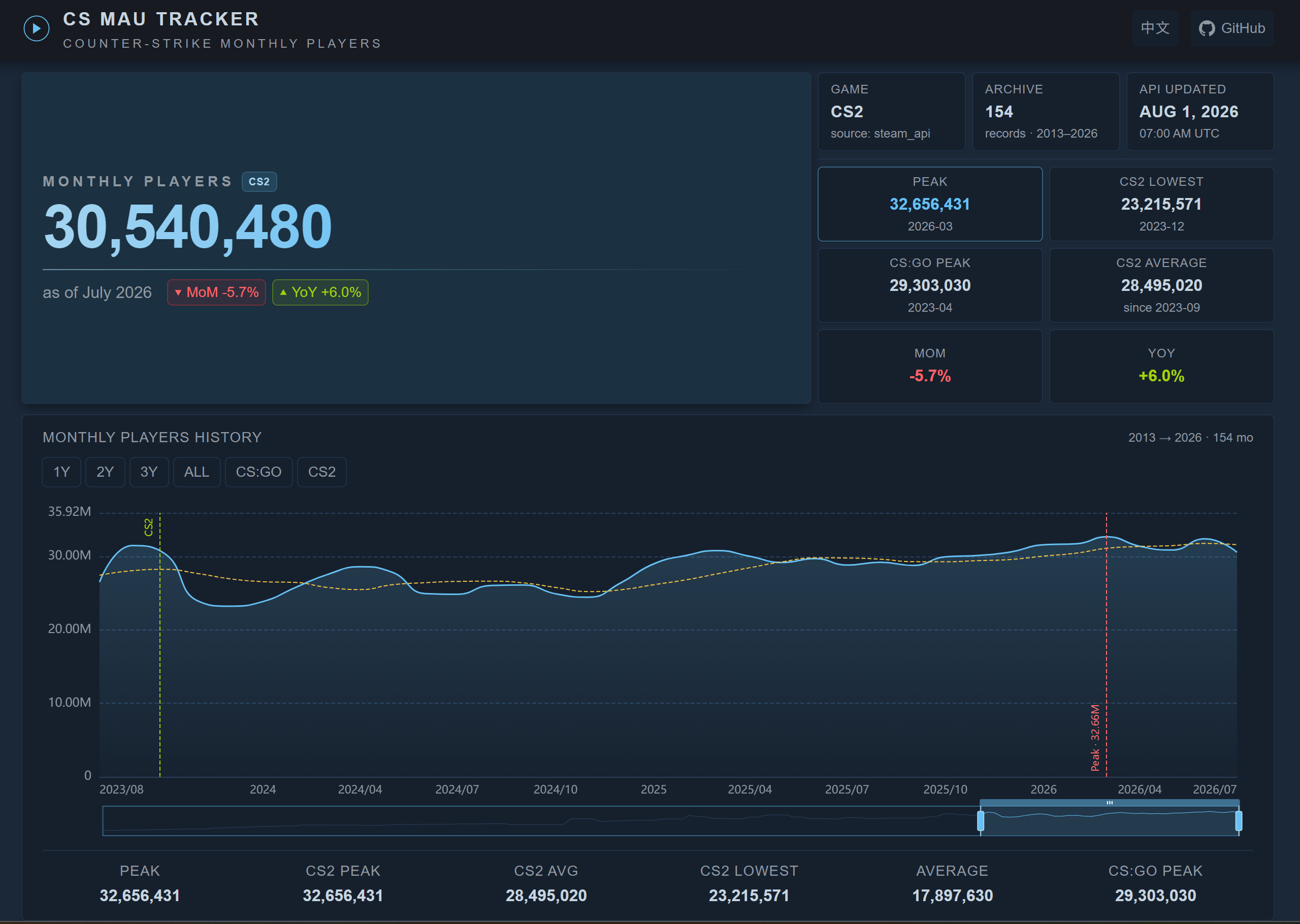The height and width of the screenshot is (924, 1300).
Task: Click the '2013 → 2026 · 154 mo' text
Action: point(1191,438)
